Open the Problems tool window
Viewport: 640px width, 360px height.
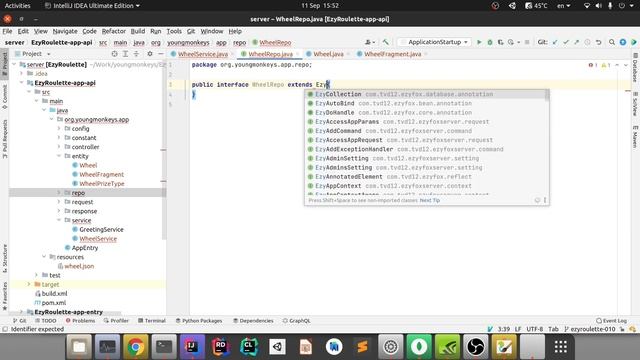pyautogui.click(x=80, y=321)
